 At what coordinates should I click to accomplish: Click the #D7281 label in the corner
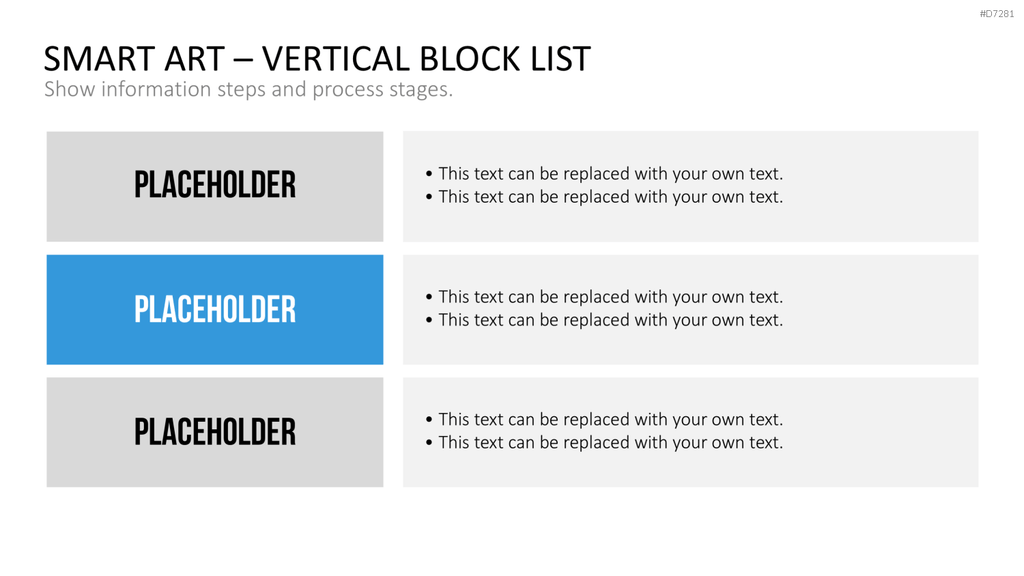coord(997,14)
